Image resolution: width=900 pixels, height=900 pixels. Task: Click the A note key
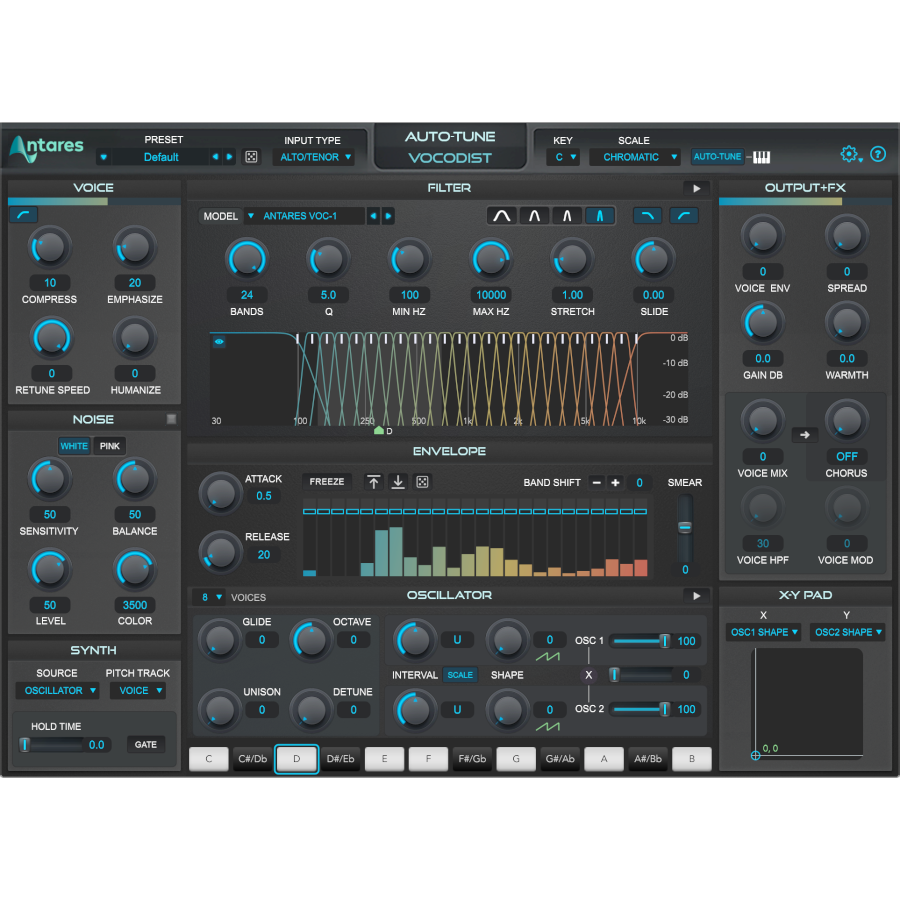pos(604,759)
